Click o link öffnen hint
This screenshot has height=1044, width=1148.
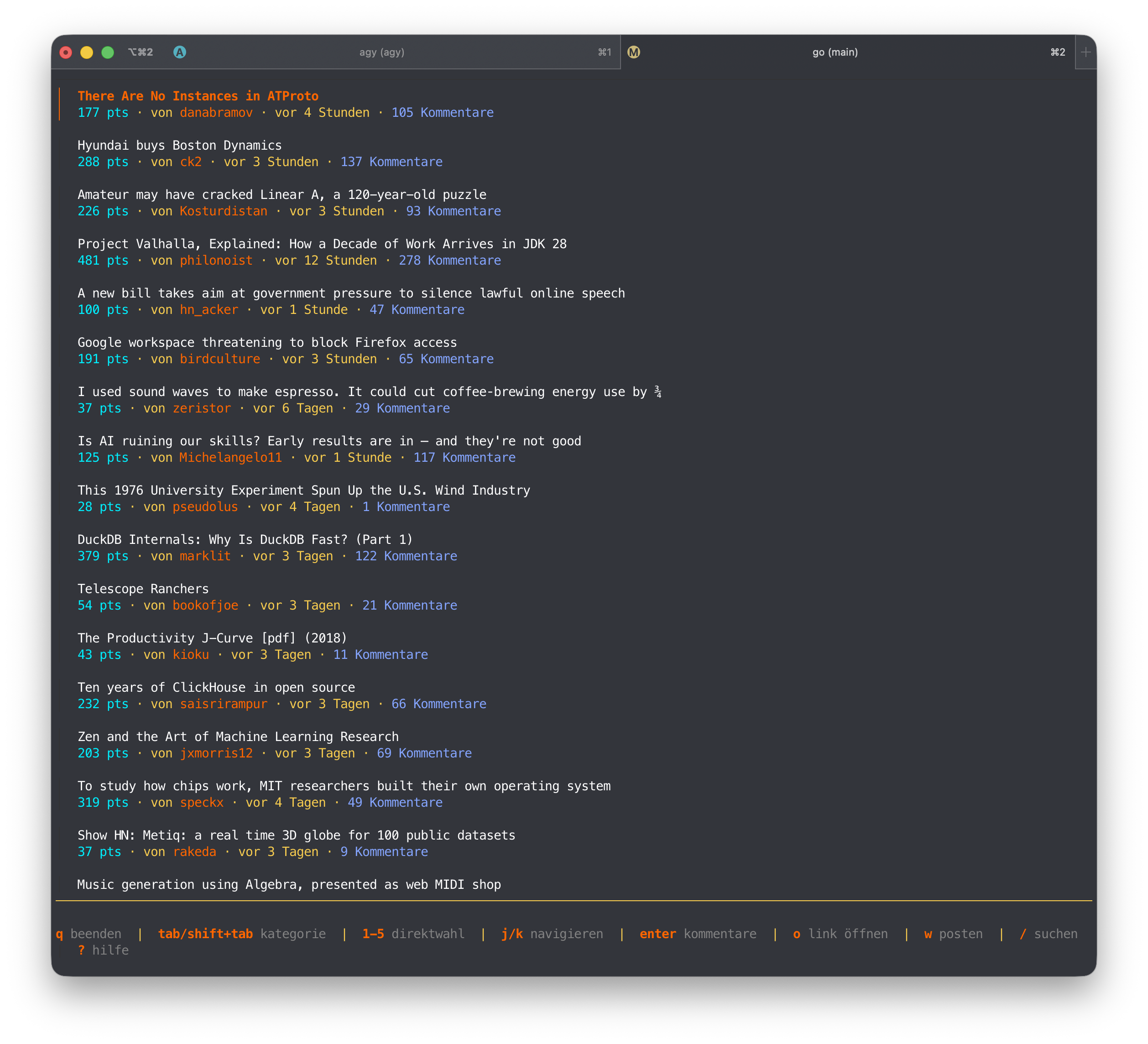click(840, 934)
